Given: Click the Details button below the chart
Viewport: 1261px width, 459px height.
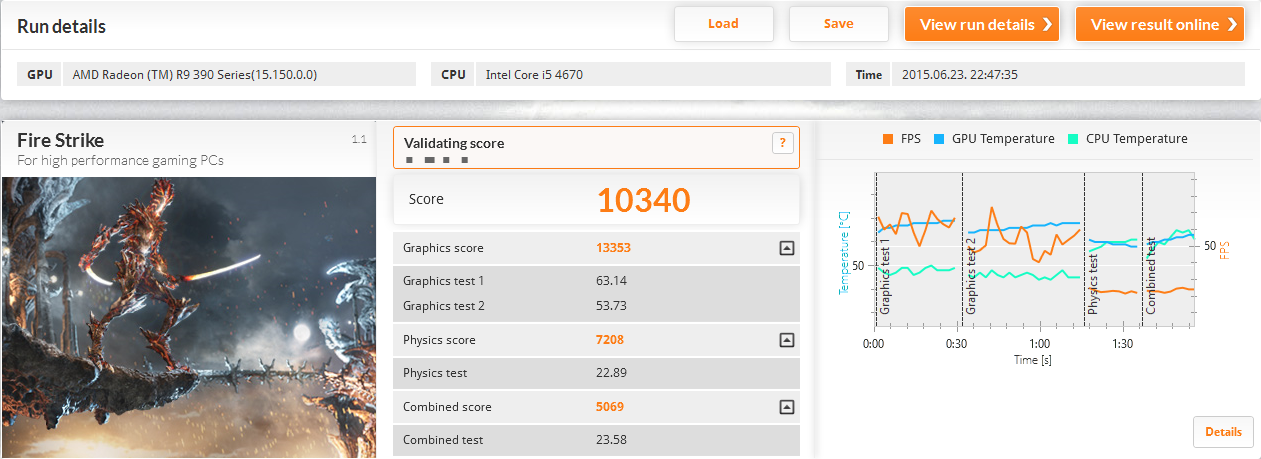Looking at the screenshot, I should tap(1223, 432).
